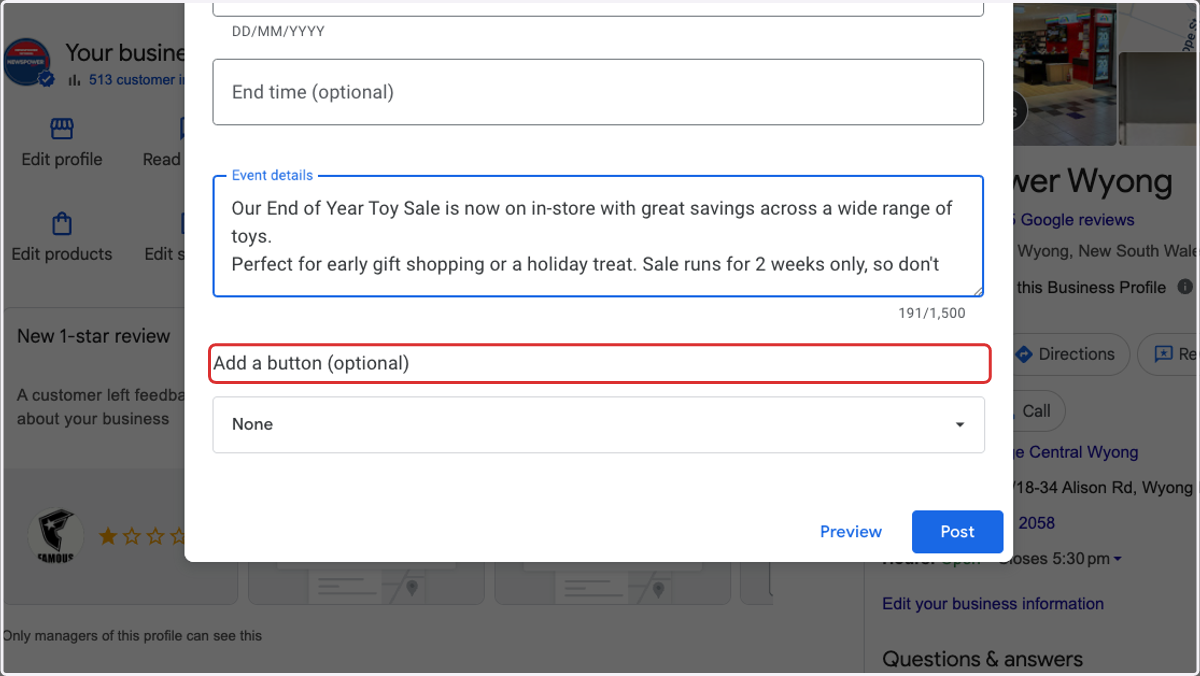Screen dimensions: 1200x676
Task: Click the Call button in business panel
Action: (1035, 411)
